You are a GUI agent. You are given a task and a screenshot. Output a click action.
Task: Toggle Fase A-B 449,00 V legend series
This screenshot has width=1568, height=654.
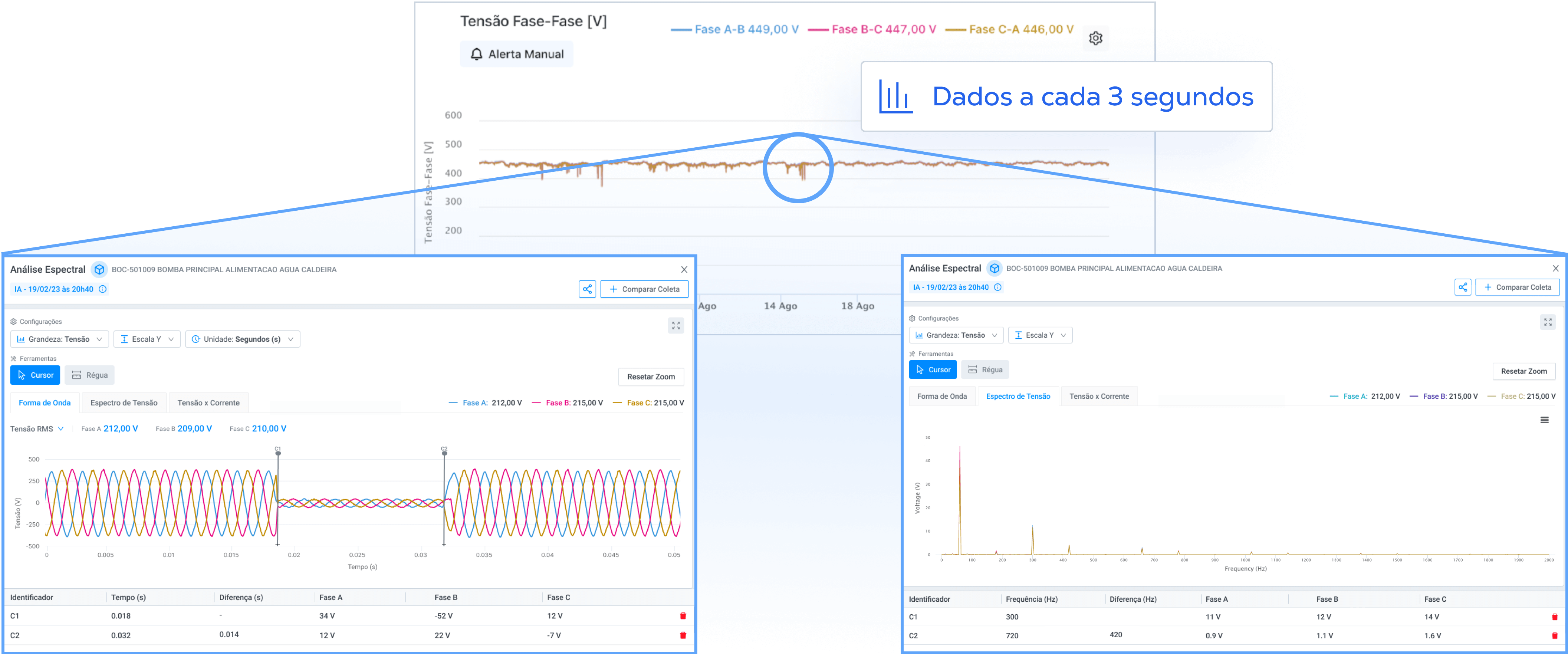click(735, 29)
